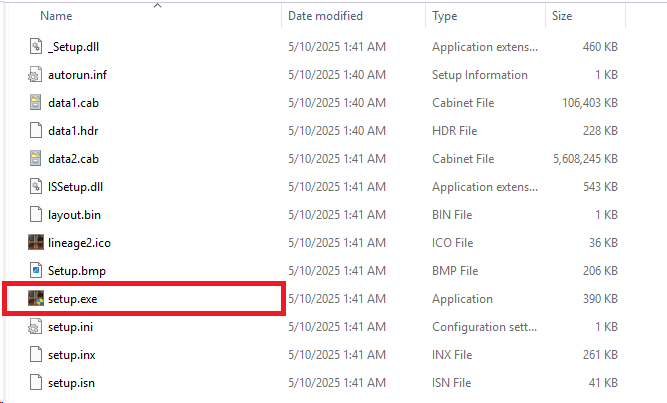This screenshot has width=667, height=403.
Task: Click the 36 KB size value
Action: 603,243
